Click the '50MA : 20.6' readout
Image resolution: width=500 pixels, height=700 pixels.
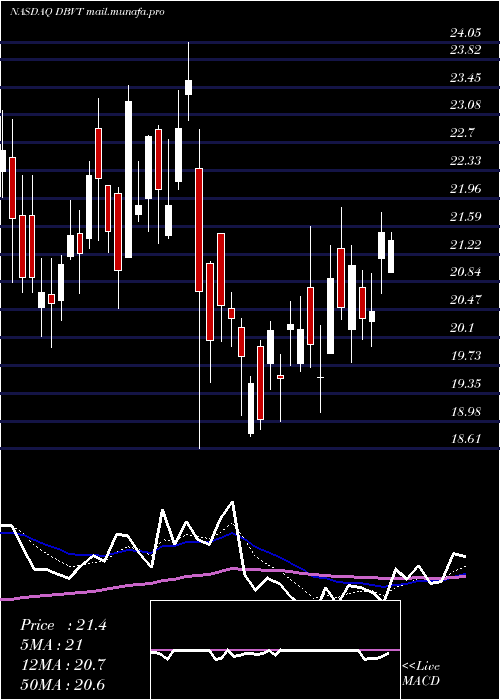(63, 685)
